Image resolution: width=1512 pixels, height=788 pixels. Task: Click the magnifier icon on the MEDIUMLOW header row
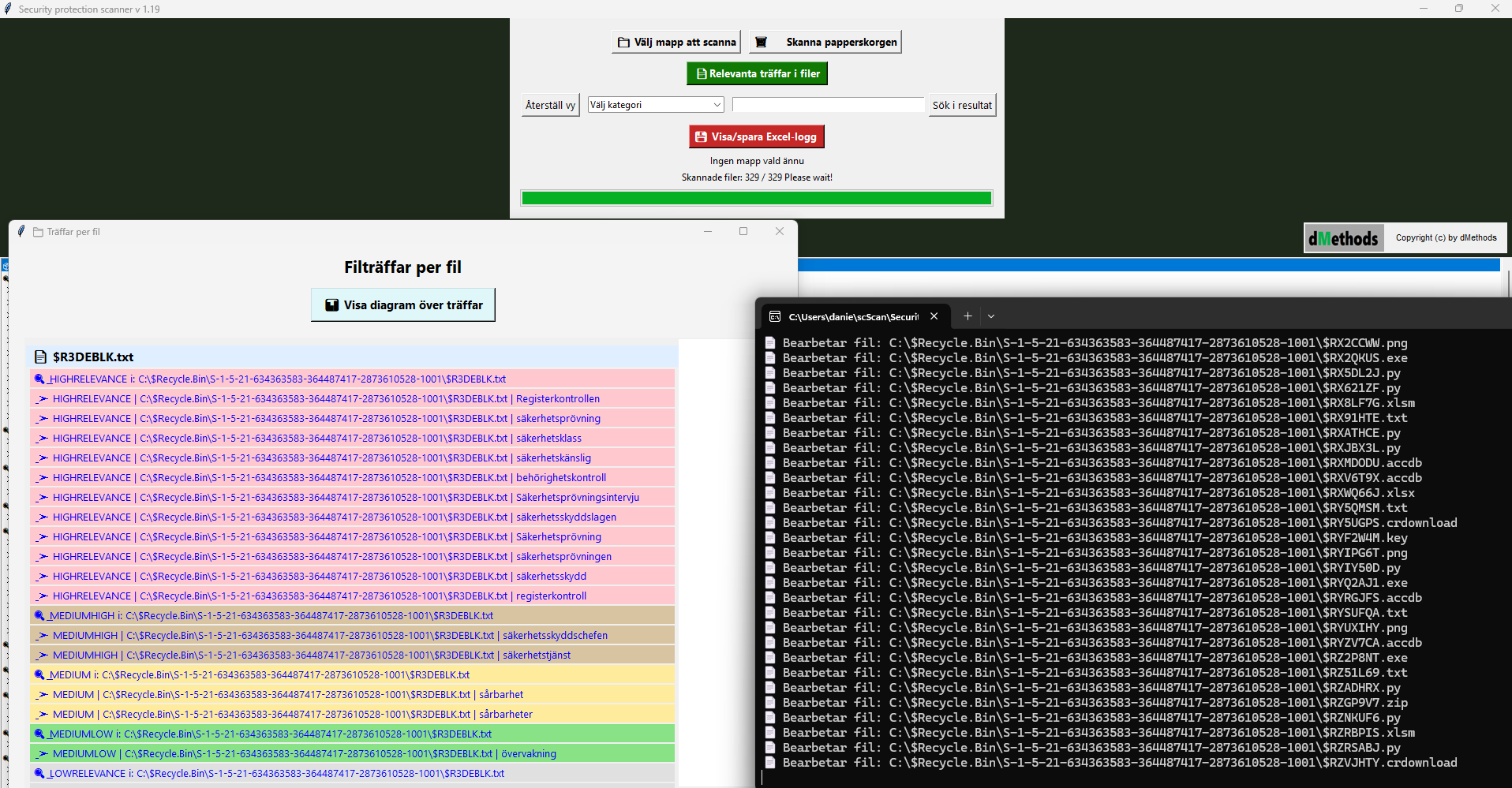coord(39,734)
